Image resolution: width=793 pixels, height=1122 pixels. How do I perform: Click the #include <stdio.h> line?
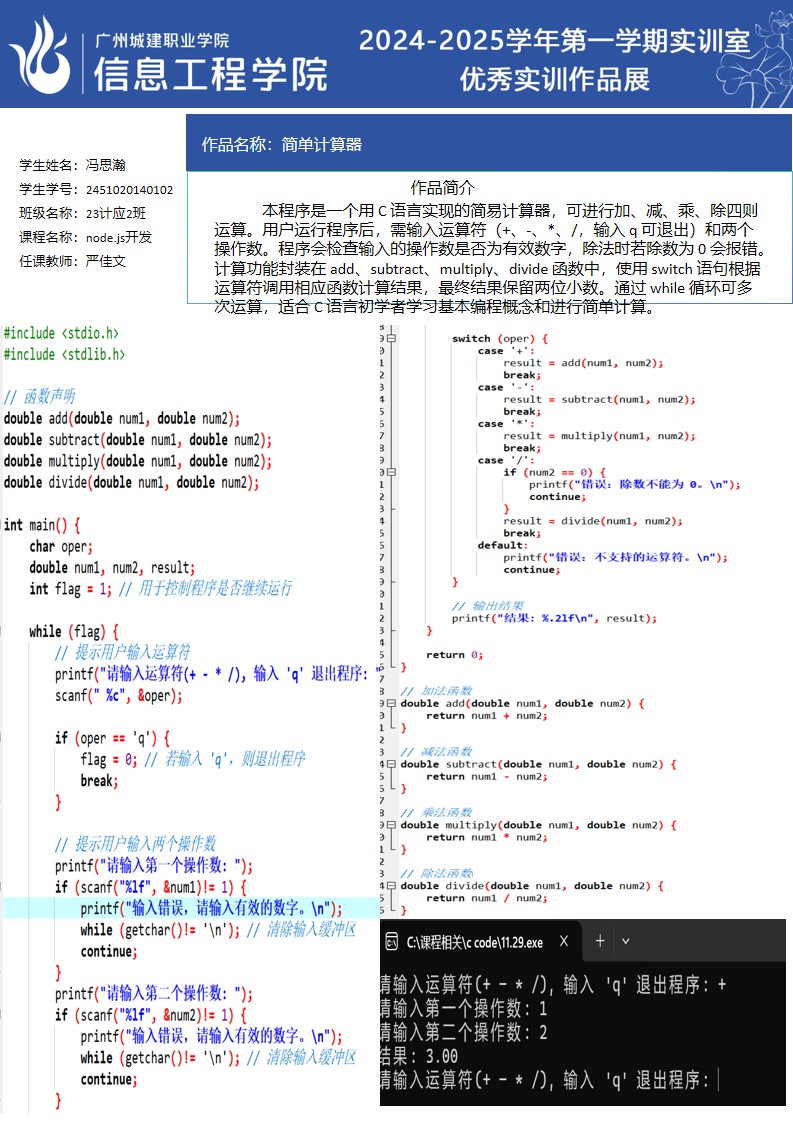tap(60, 333)
